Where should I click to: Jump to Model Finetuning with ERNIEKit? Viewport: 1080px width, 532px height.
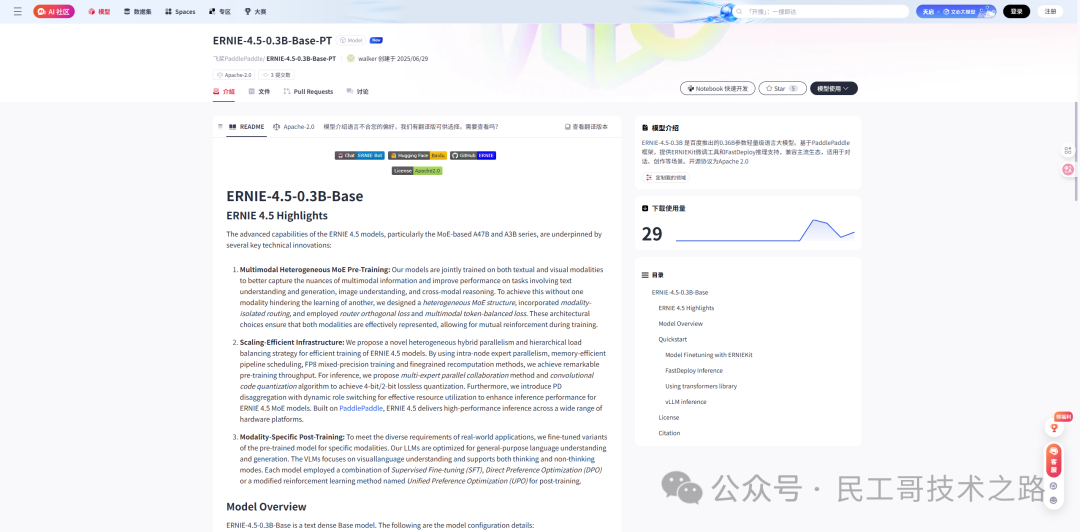click(709, 355)
